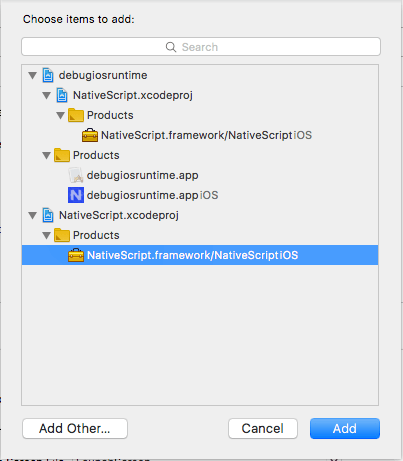
Task: Click toolbox icon on highlighted NativeScript.framework row
Action: pos(76,255)
